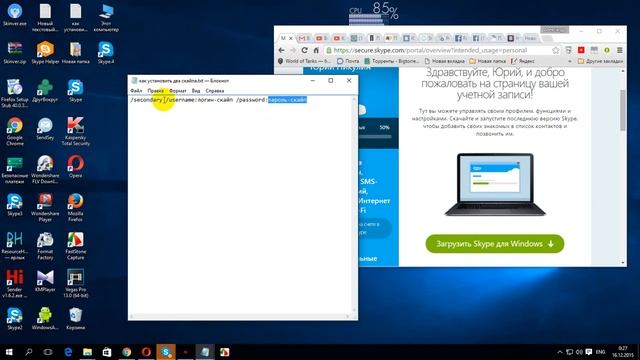Image resolution: width=640 pixels, height=360 pixels.
Task: Open the volume control in tray
Action: [x=579, y=352]
